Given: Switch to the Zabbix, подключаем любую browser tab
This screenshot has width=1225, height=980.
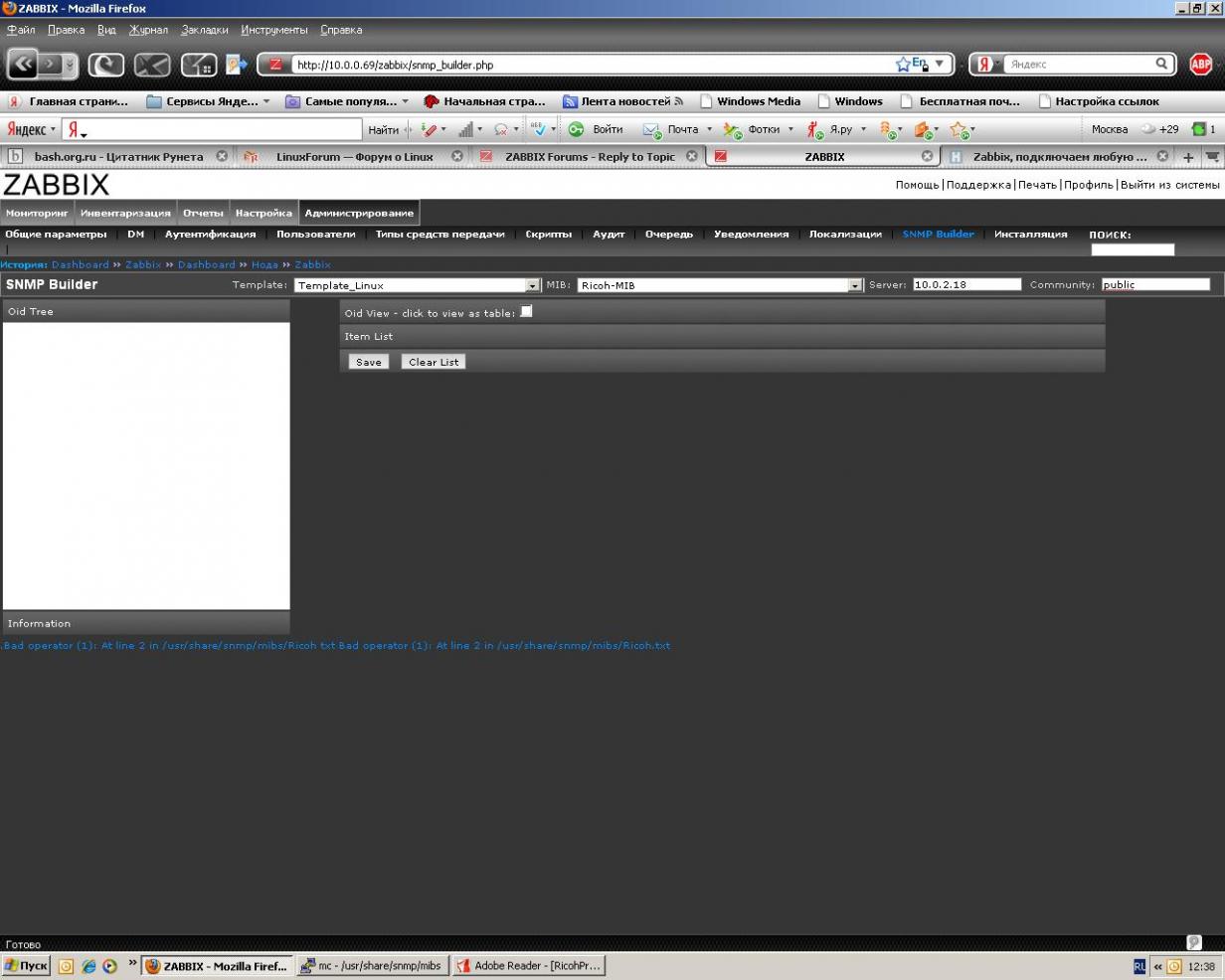Looking at the screenshot, I should pyautogui.click(x=1060, y=156).
